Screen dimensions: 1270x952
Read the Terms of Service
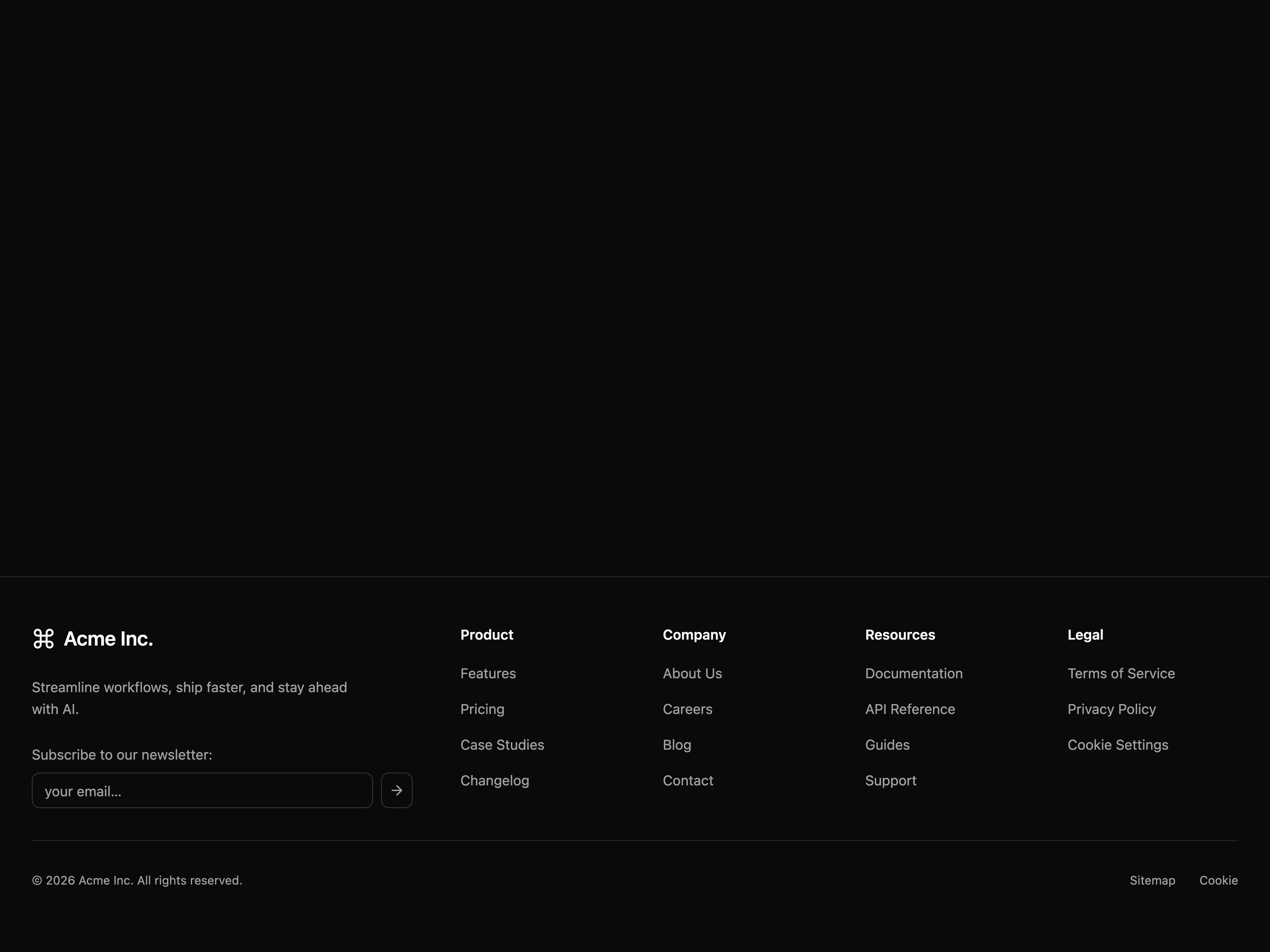(1121, 674)
